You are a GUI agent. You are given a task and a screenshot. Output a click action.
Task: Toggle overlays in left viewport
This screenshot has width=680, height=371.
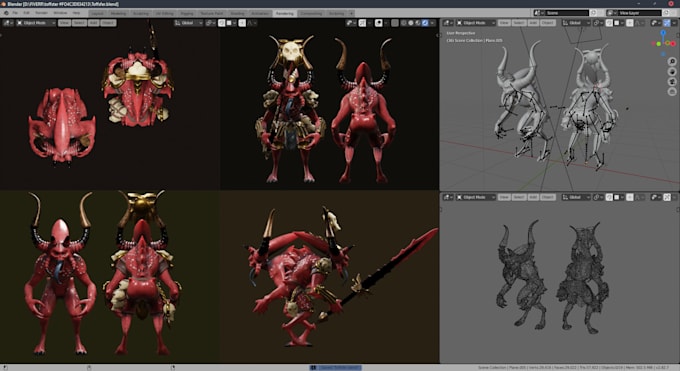[379, 23]
